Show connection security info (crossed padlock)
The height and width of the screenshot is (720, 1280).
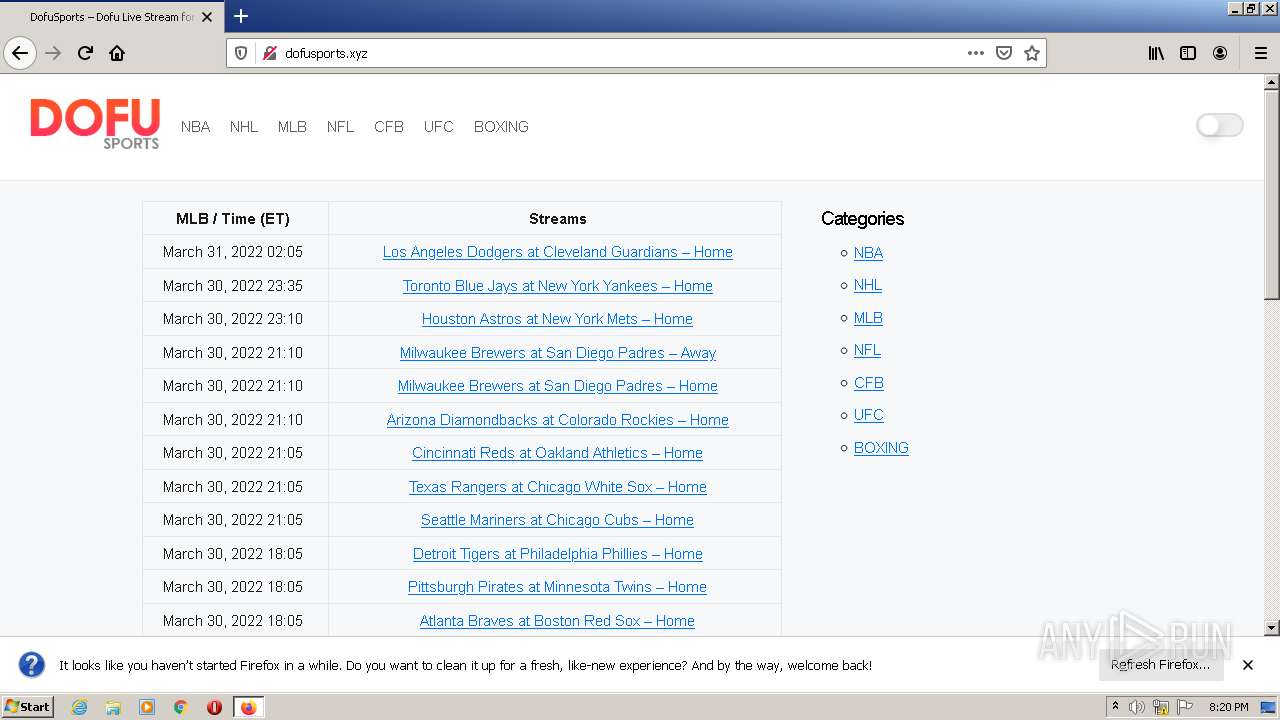[269, 53]
